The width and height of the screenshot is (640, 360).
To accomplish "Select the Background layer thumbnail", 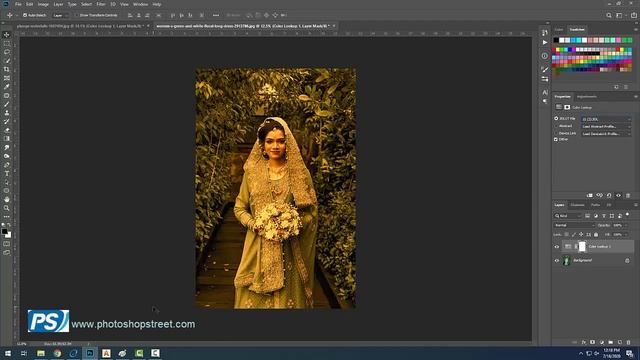I will click(x=567, y=260).
